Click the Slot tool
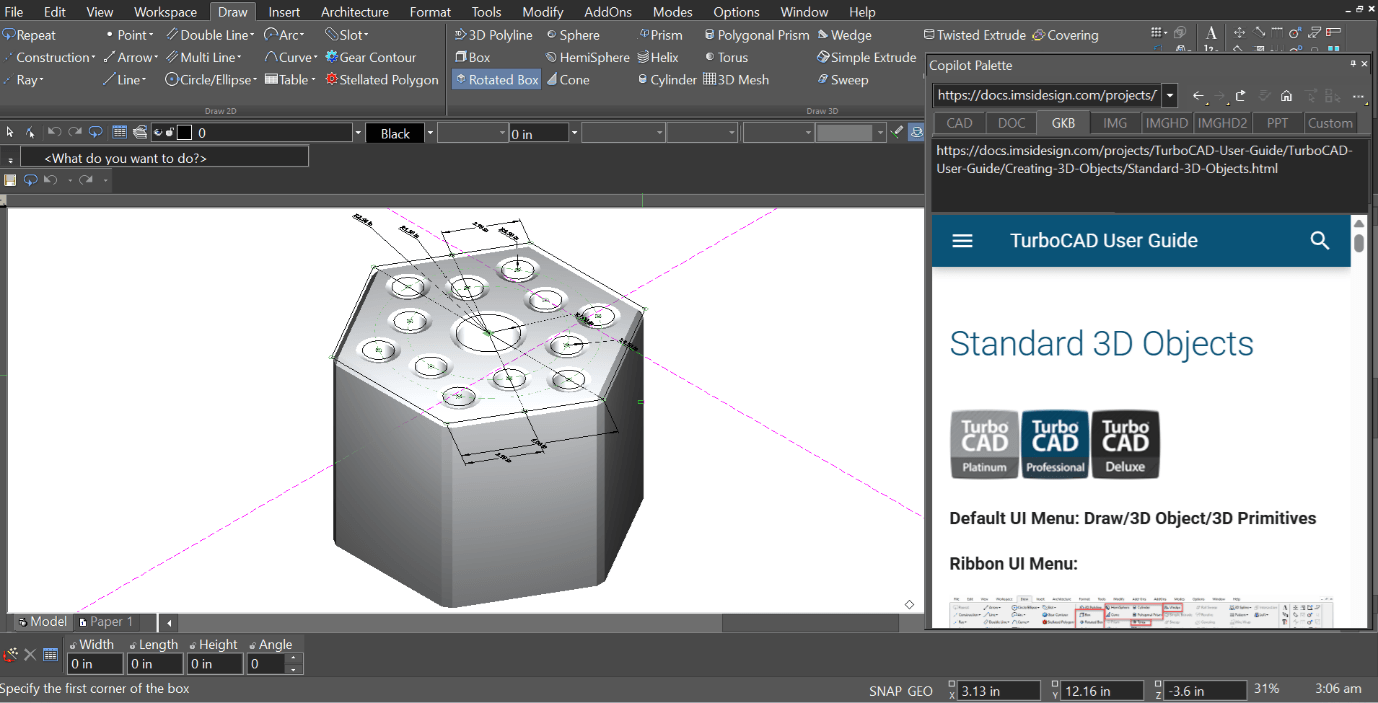Screen dimensions: 1378x703 tap(347, 35)
